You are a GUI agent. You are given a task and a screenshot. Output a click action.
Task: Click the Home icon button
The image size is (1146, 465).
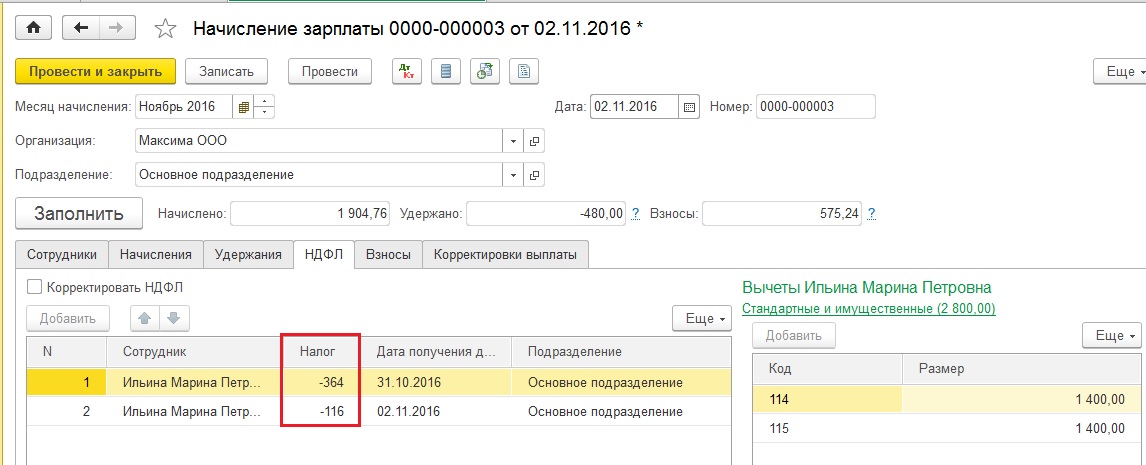click(x=33, y=28)
